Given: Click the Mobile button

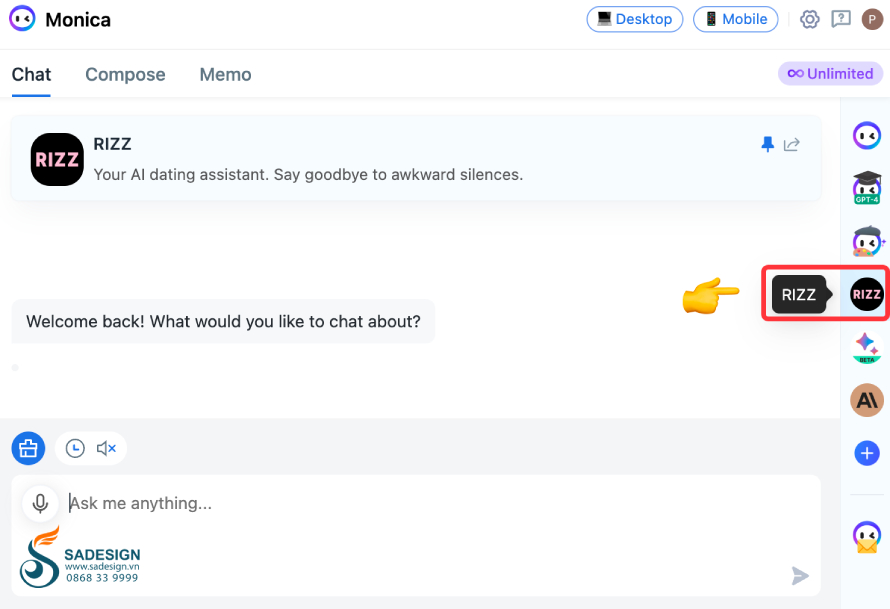Looking at the screenshot, I should point(736,19).
